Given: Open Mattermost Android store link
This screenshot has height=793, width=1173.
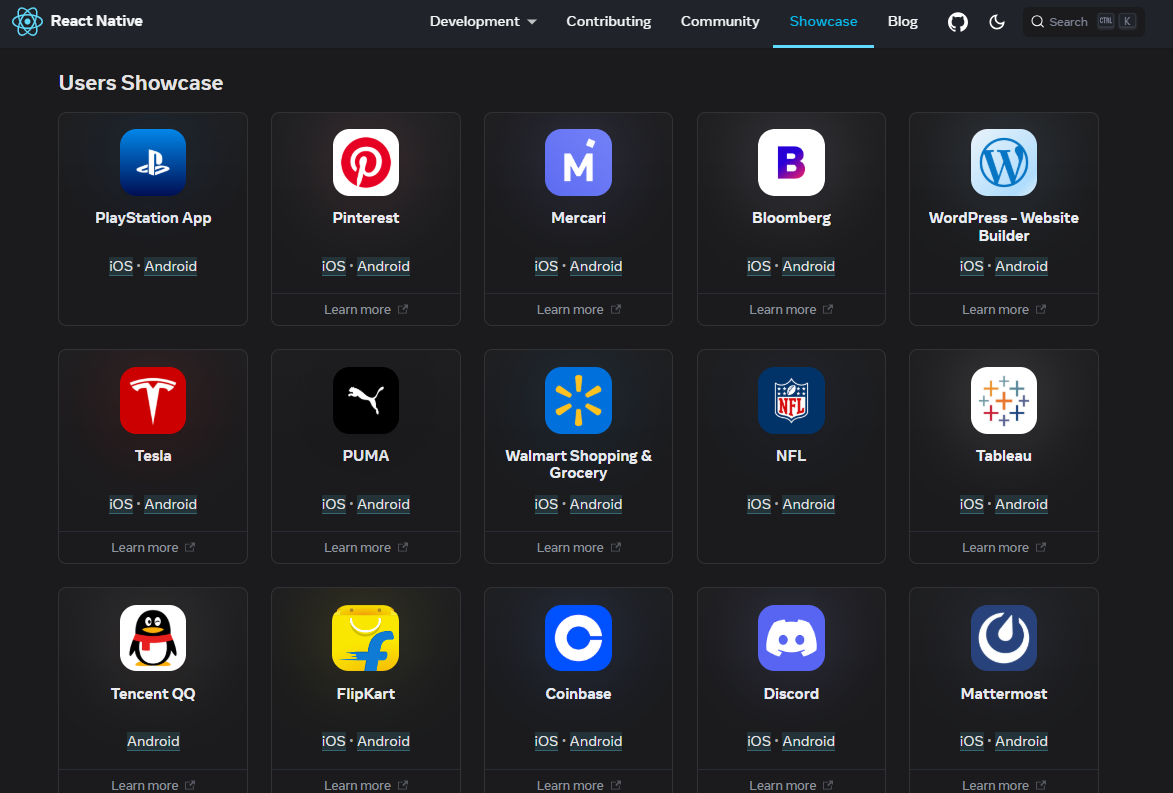Looking at the screenshot, I should pos(1021,741).
